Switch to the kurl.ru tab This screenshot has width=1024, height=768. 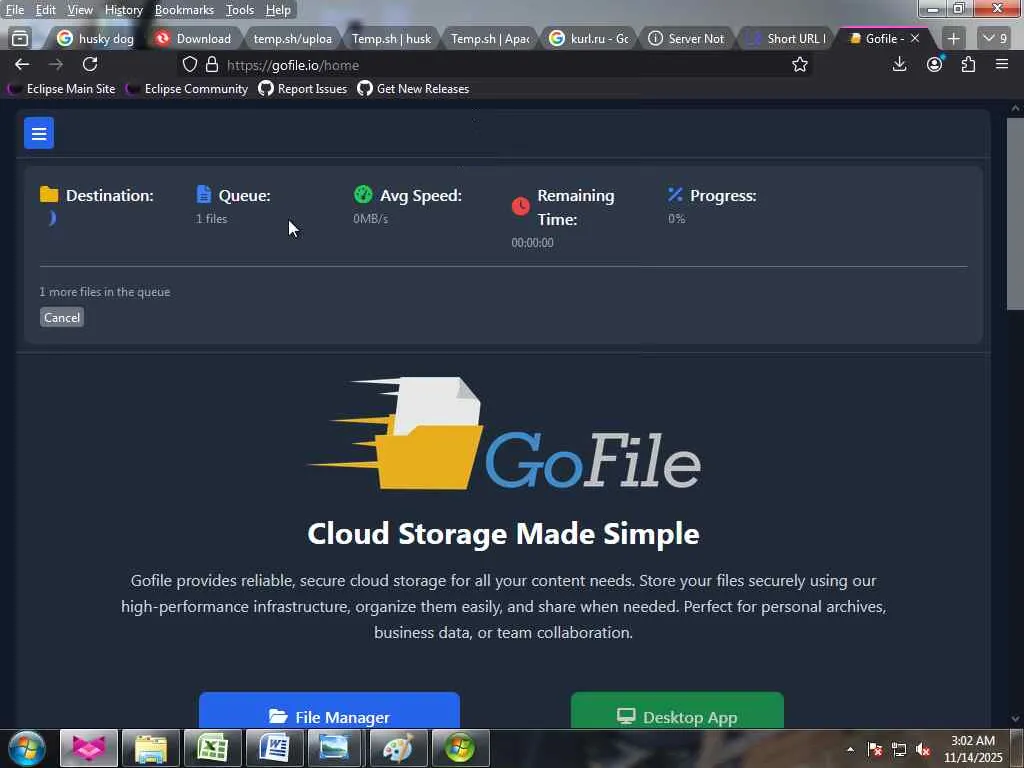click(588, 39)
